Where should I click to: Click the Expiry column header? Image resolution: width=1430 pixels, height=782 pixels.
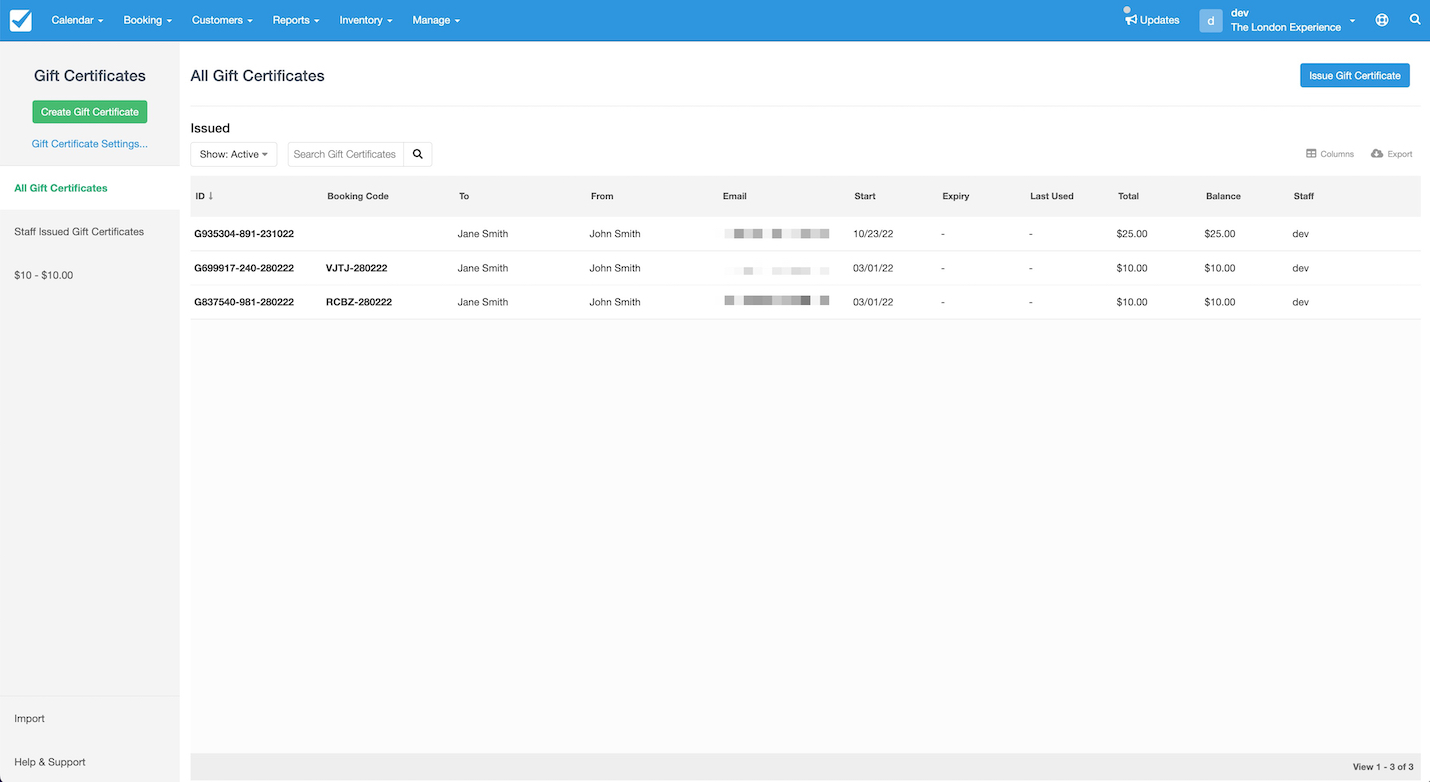point(956,196)
